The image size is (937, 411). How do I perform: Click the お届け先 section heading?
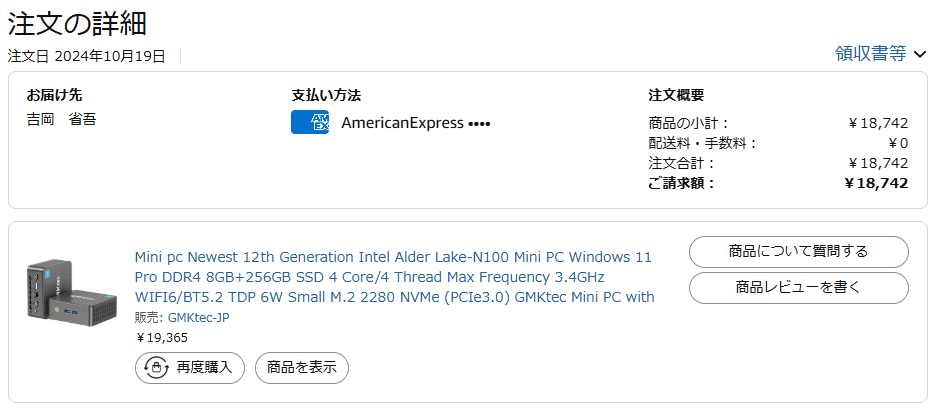(x=54, y=95)
